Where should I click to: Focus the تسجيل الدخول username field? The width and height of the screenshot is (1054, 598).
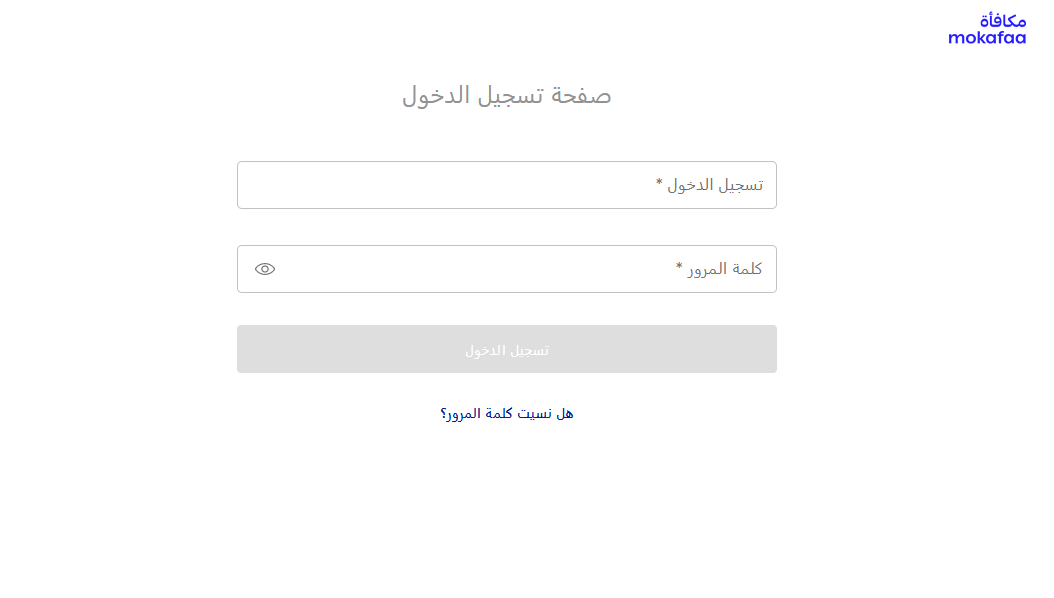[506, 185]
